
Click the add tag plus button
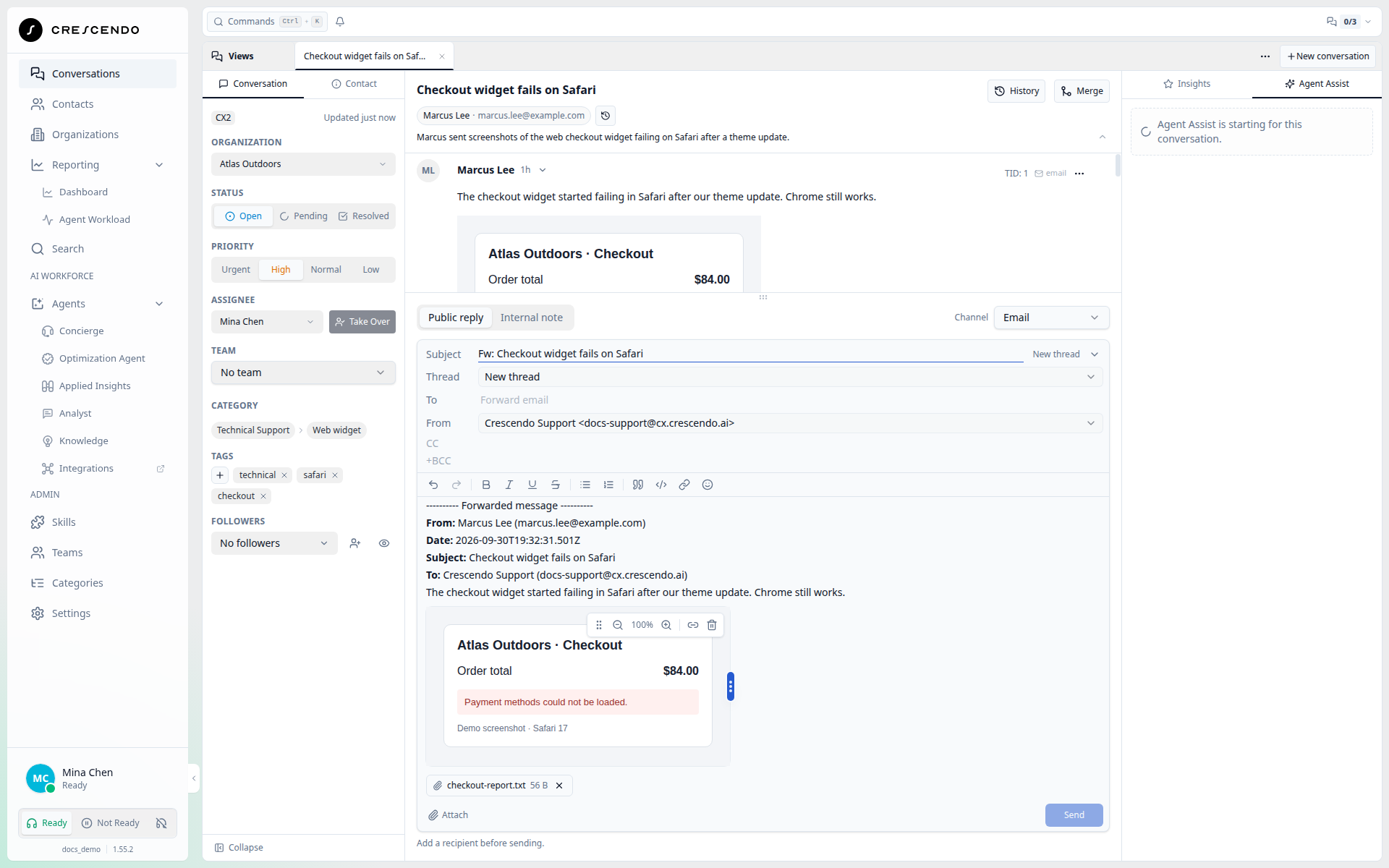click(x=220, y=475)
